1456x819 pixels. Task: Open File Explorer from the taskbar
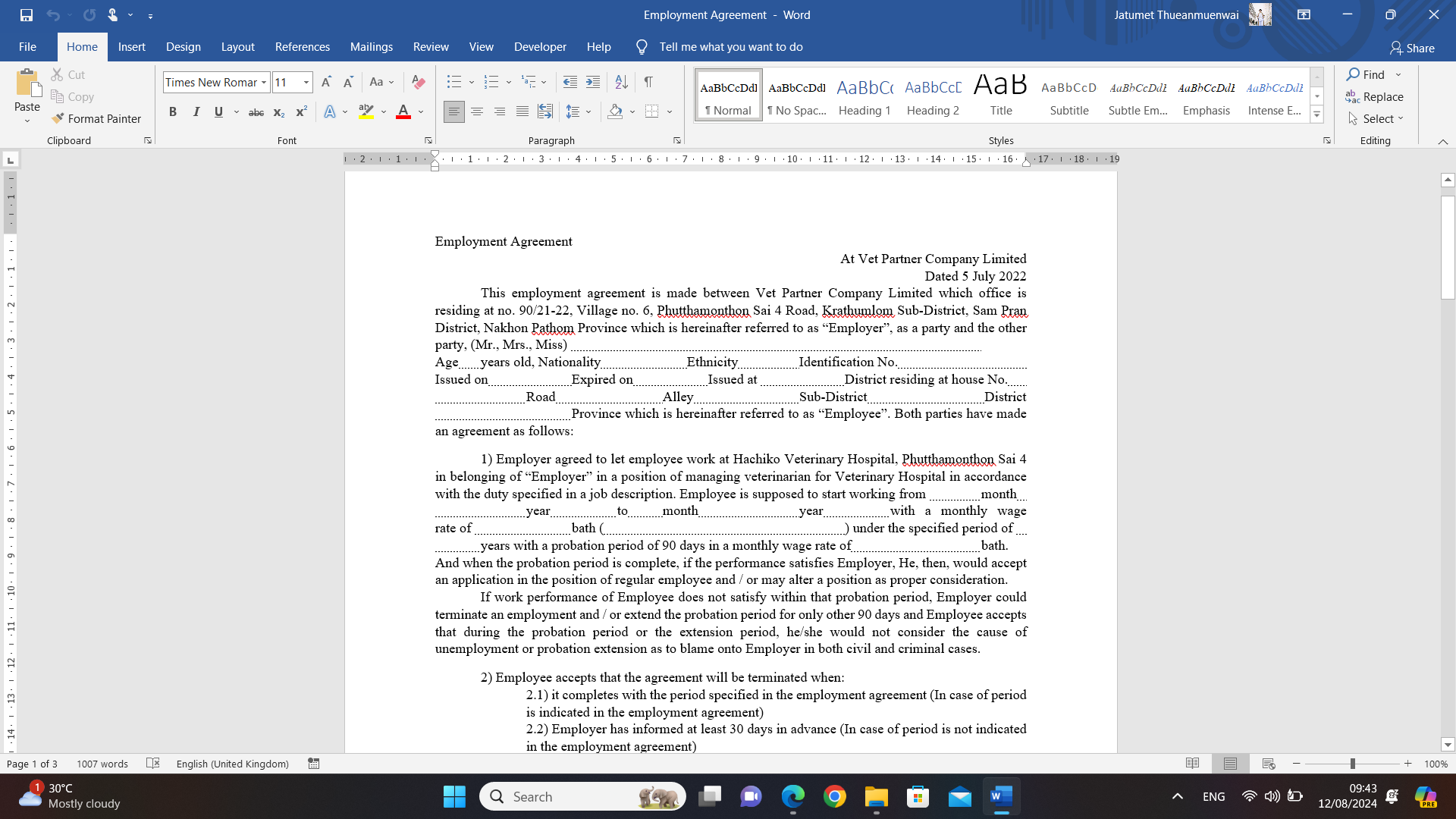click(876, 797)
